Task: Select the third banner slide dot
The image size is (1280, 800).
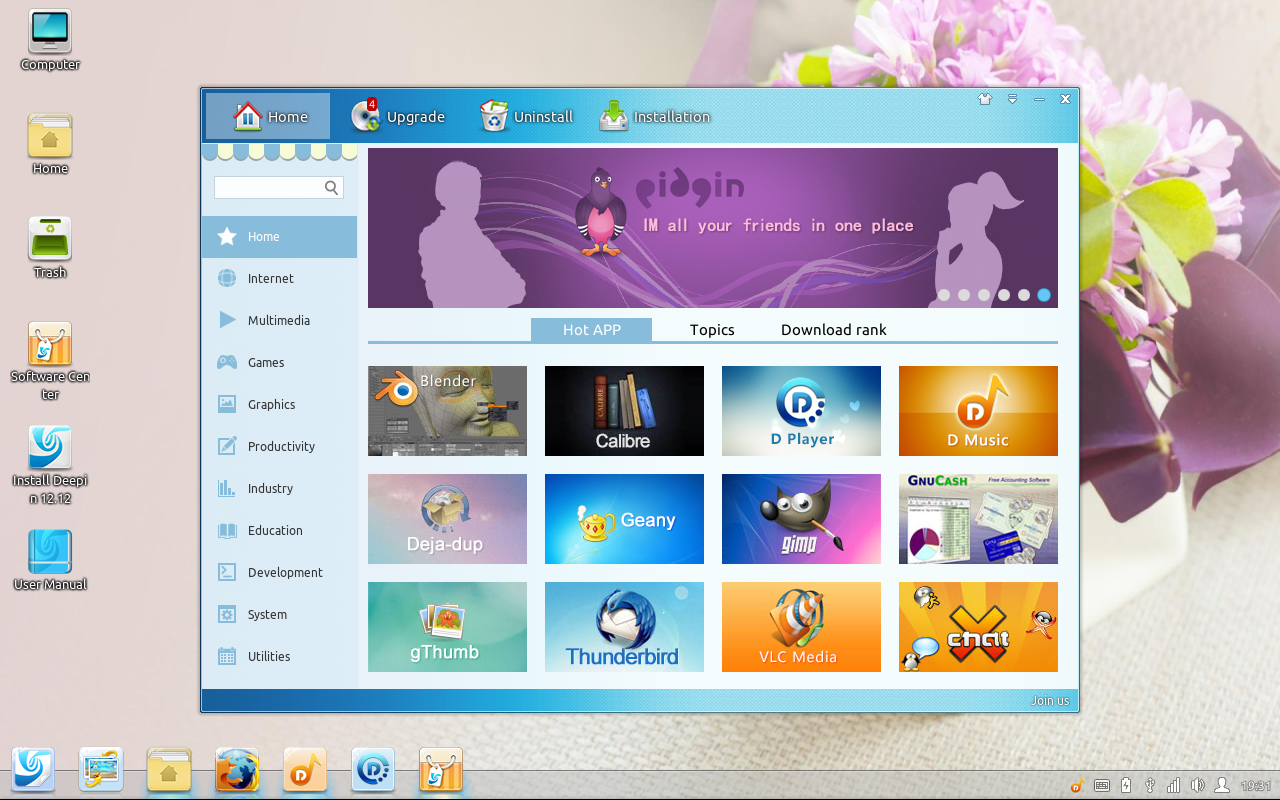Action: click(x=984, y=295)
